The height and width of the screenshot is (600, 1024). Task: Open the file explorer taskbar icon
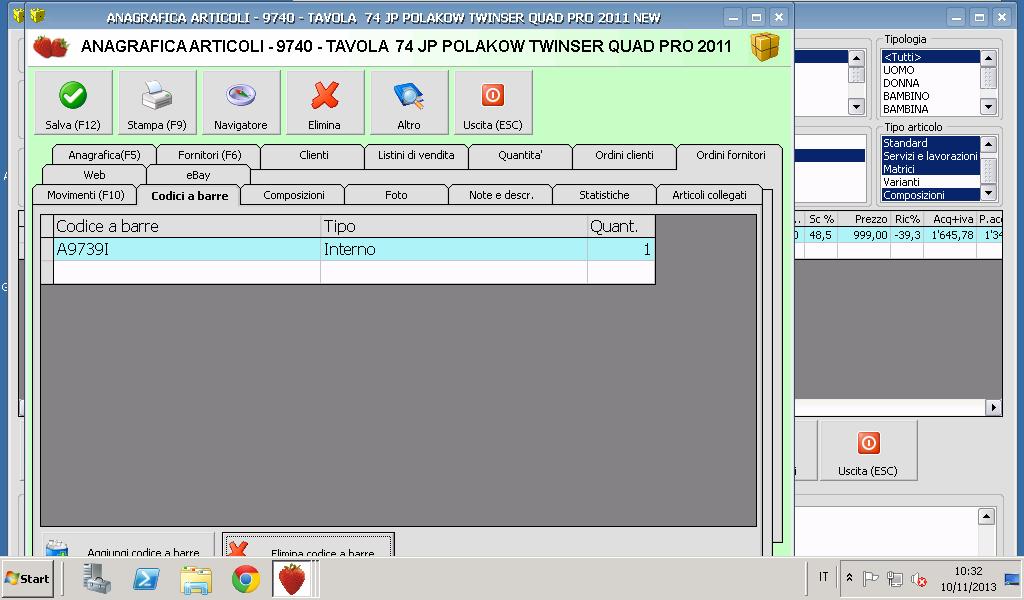[x=196, y=579]
